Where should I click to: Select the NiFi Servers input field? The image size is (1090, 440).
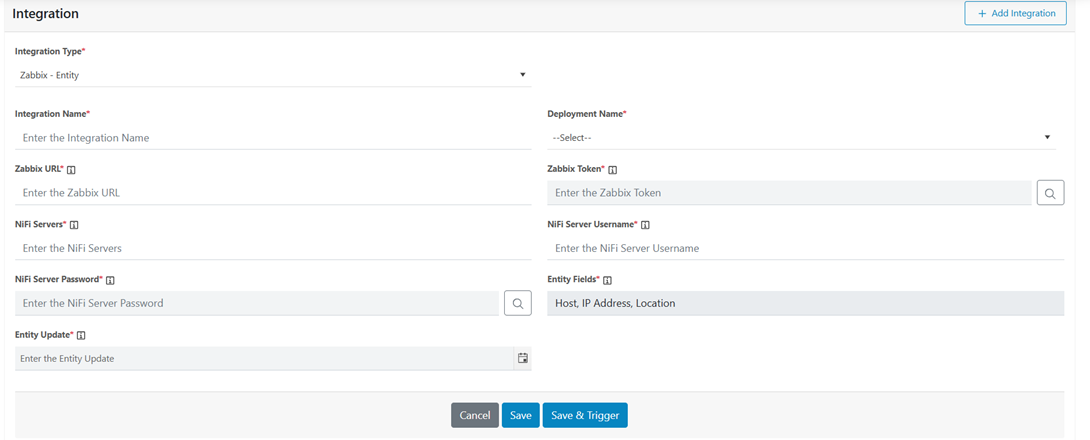pos(272,248)
